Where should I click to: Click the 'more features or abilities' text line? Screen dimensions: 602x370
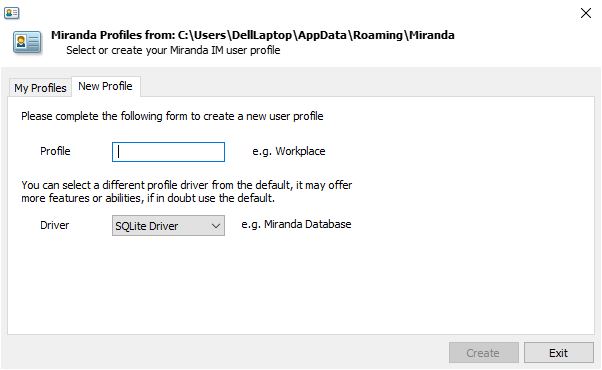pos(148,198)
